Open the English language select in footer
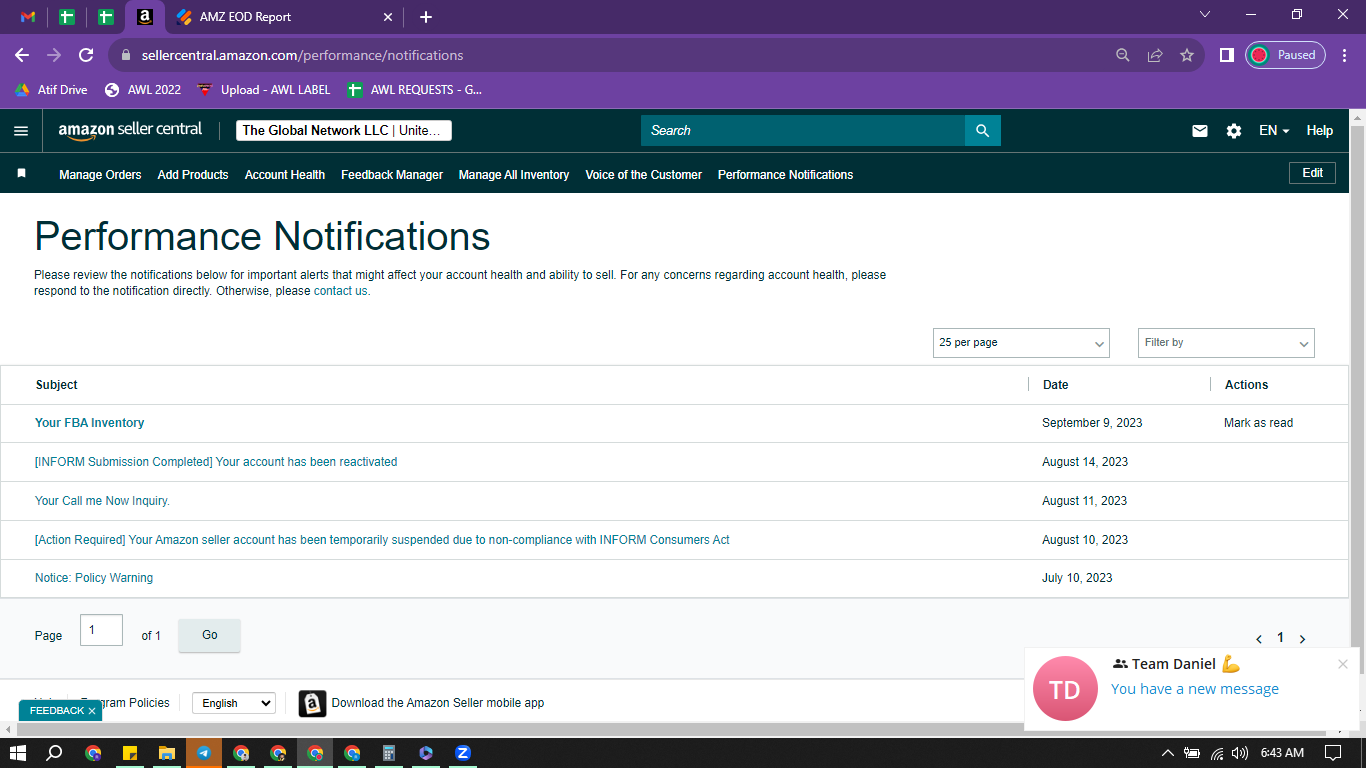The image size is (1366, 768). coord(233,703)
